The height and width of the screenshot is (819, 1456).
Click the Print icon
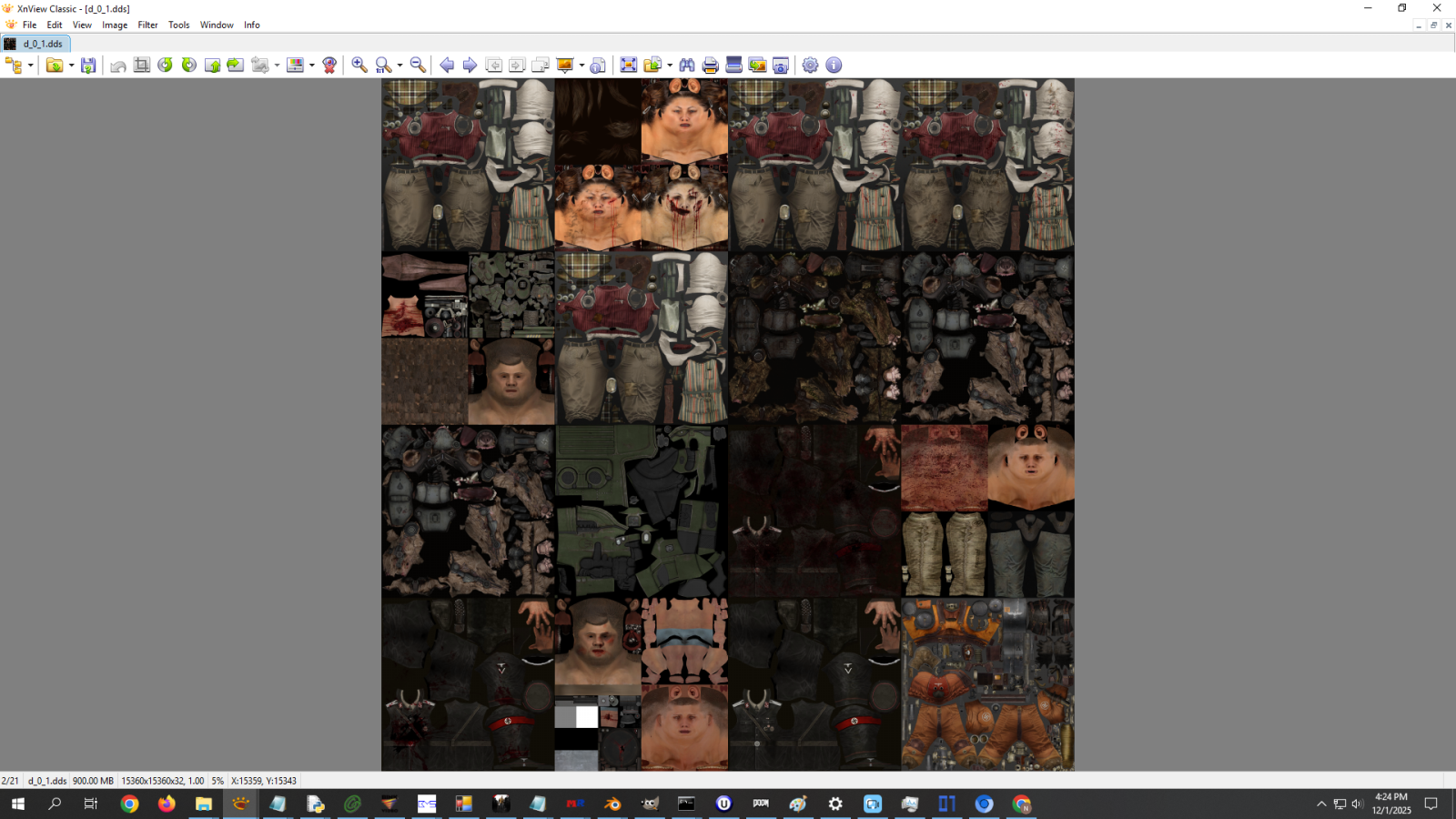[711, 66]
